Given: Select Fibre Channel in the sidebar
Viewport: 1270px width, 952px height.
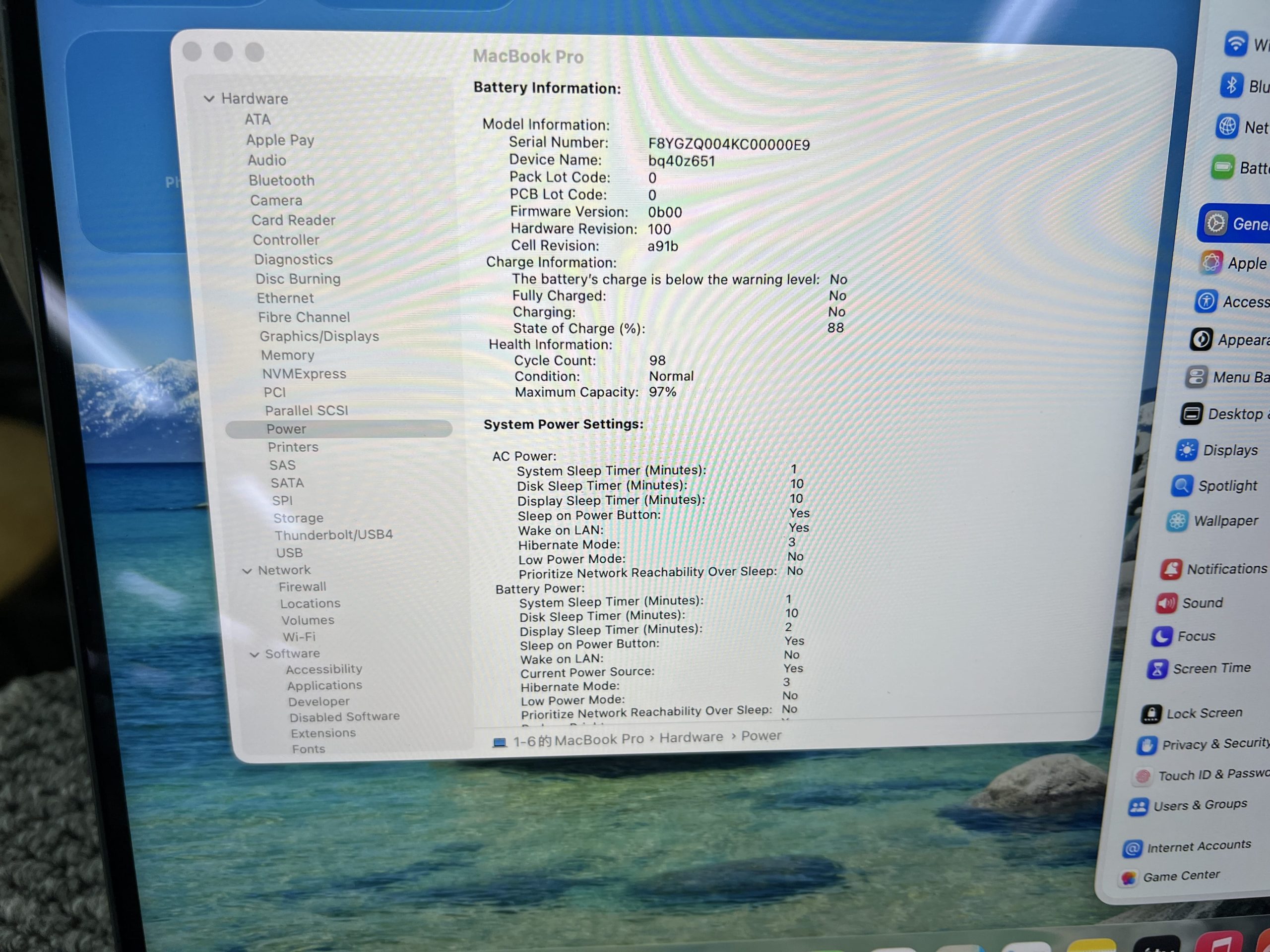Looking at the screenshot, I should click(x=304, y=317).
